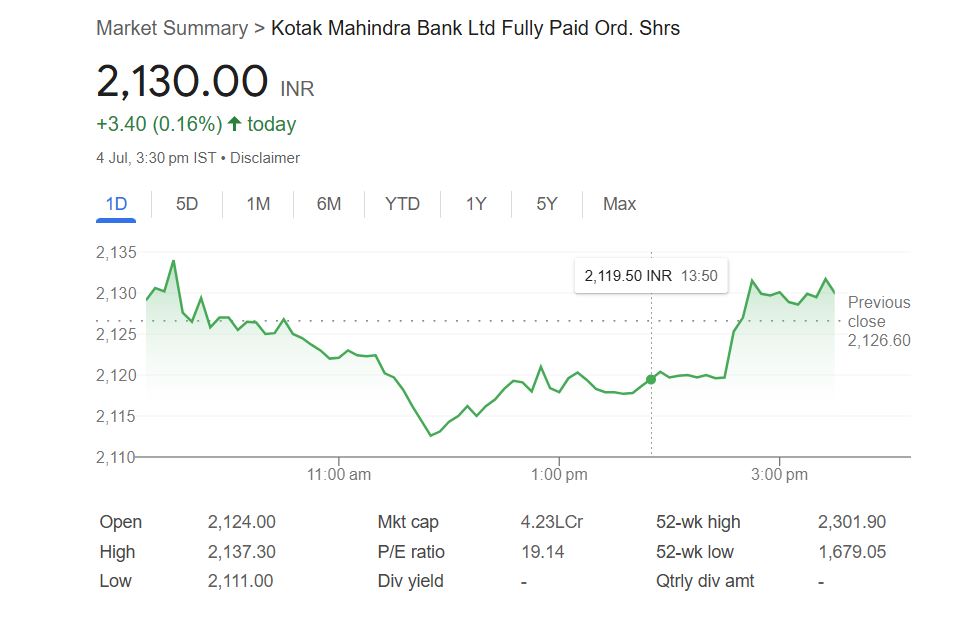Open the 1M chart range

coord(258,204)
